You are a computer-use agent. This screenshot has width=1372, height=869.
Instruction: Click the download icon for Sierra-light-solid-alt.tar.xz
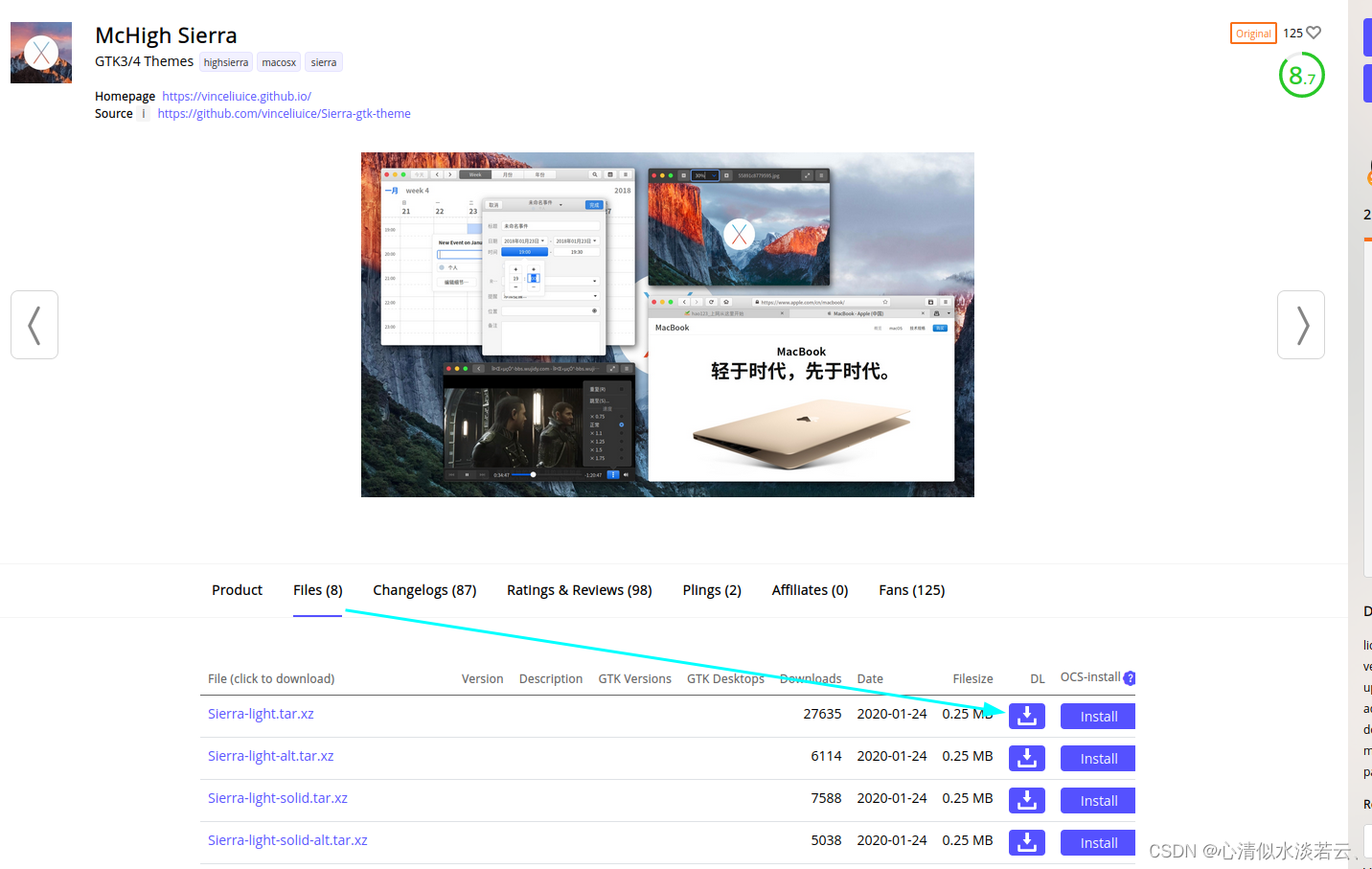(x=1026, y=842)
